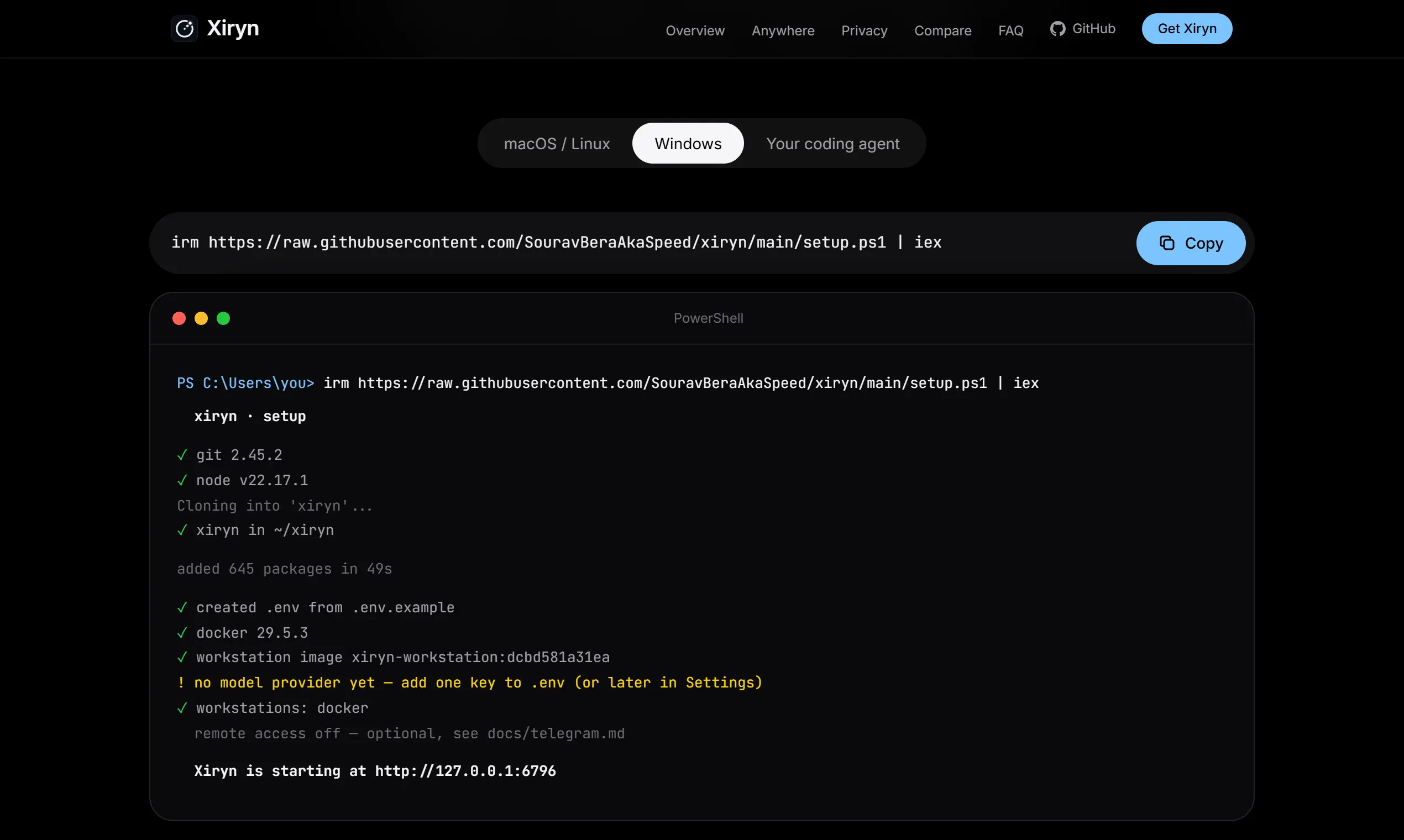Open the GitHub text link

pyautogui.click(x=1094, y=29)
